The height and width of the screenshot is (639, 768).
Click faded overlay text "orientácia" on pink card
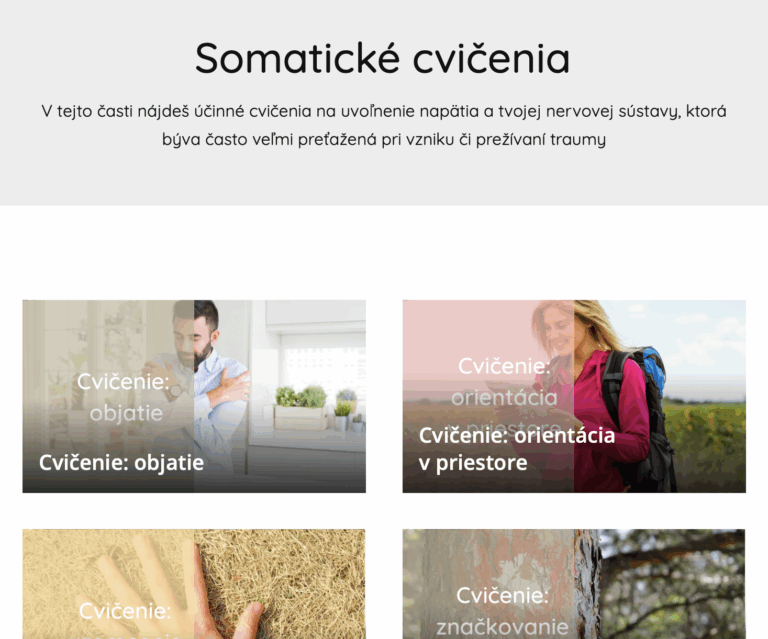coord(504,398)
